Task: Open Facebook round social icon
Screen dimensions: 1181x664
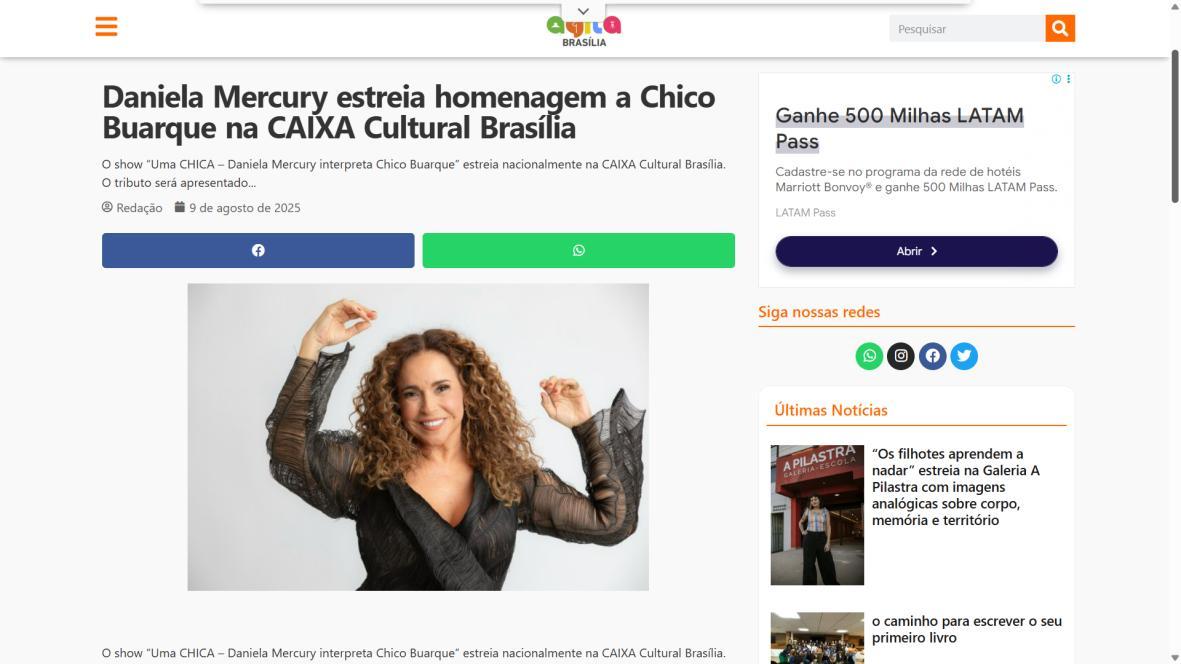Action: tap(932, 356)
